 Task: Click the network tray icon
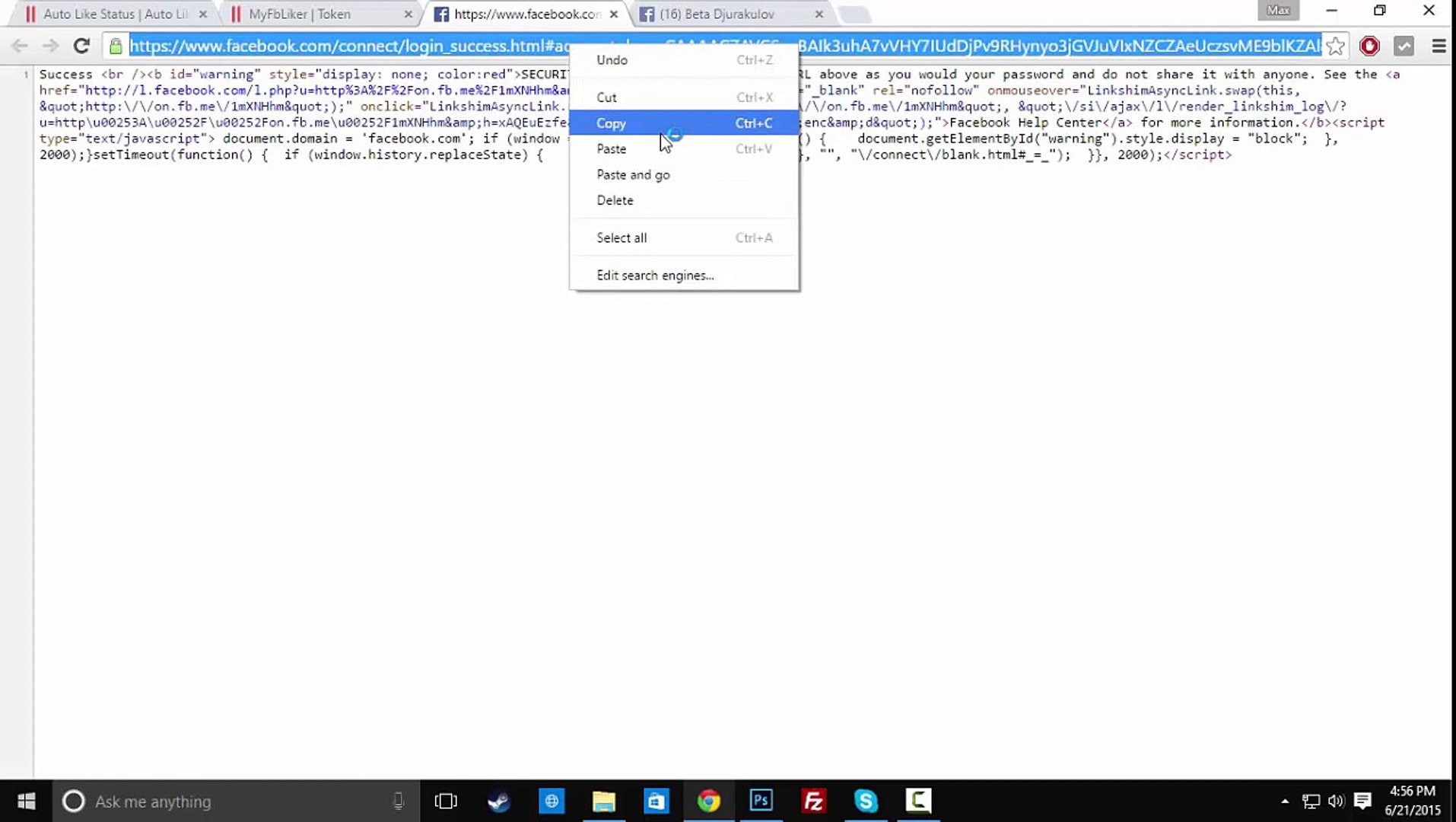click(1311, 801)
